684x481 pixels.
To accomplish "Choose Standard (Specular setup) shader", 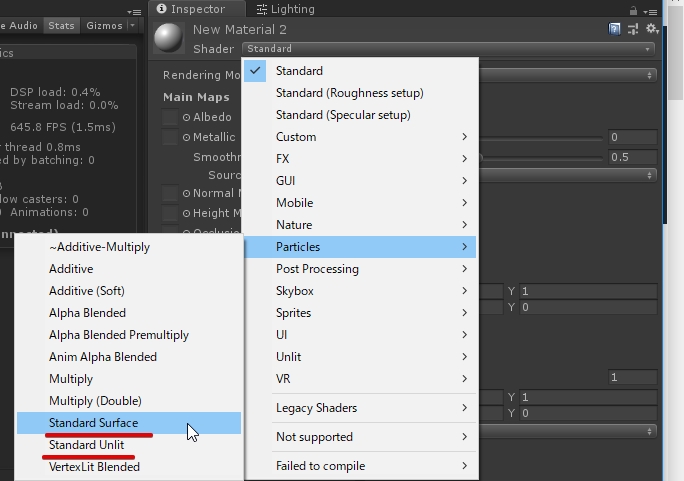I will click(x=360, y=115).
